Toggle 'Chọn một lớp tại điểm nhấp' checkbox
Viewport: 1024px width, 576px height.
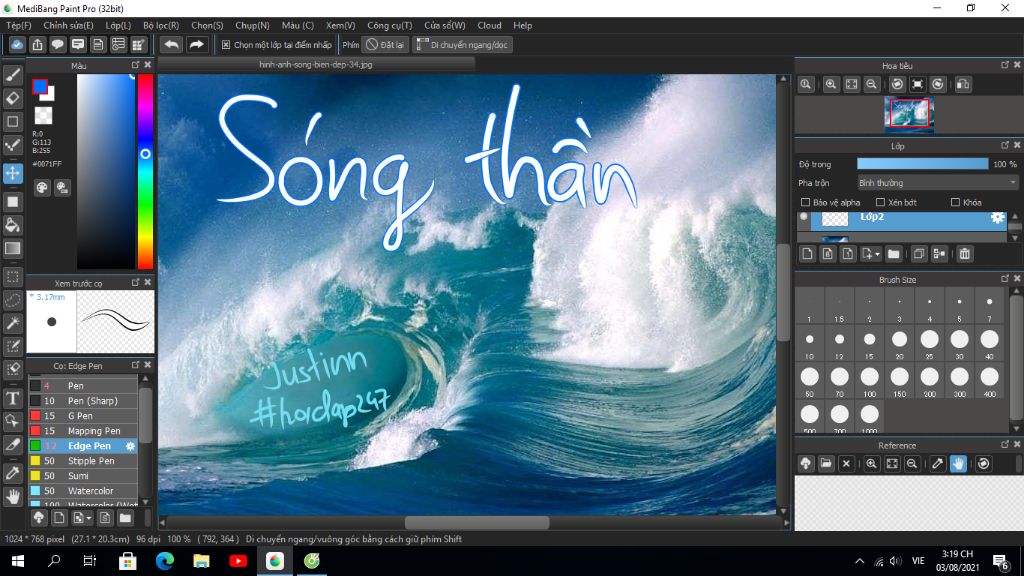pyautogui.click(x=226, y=45)
